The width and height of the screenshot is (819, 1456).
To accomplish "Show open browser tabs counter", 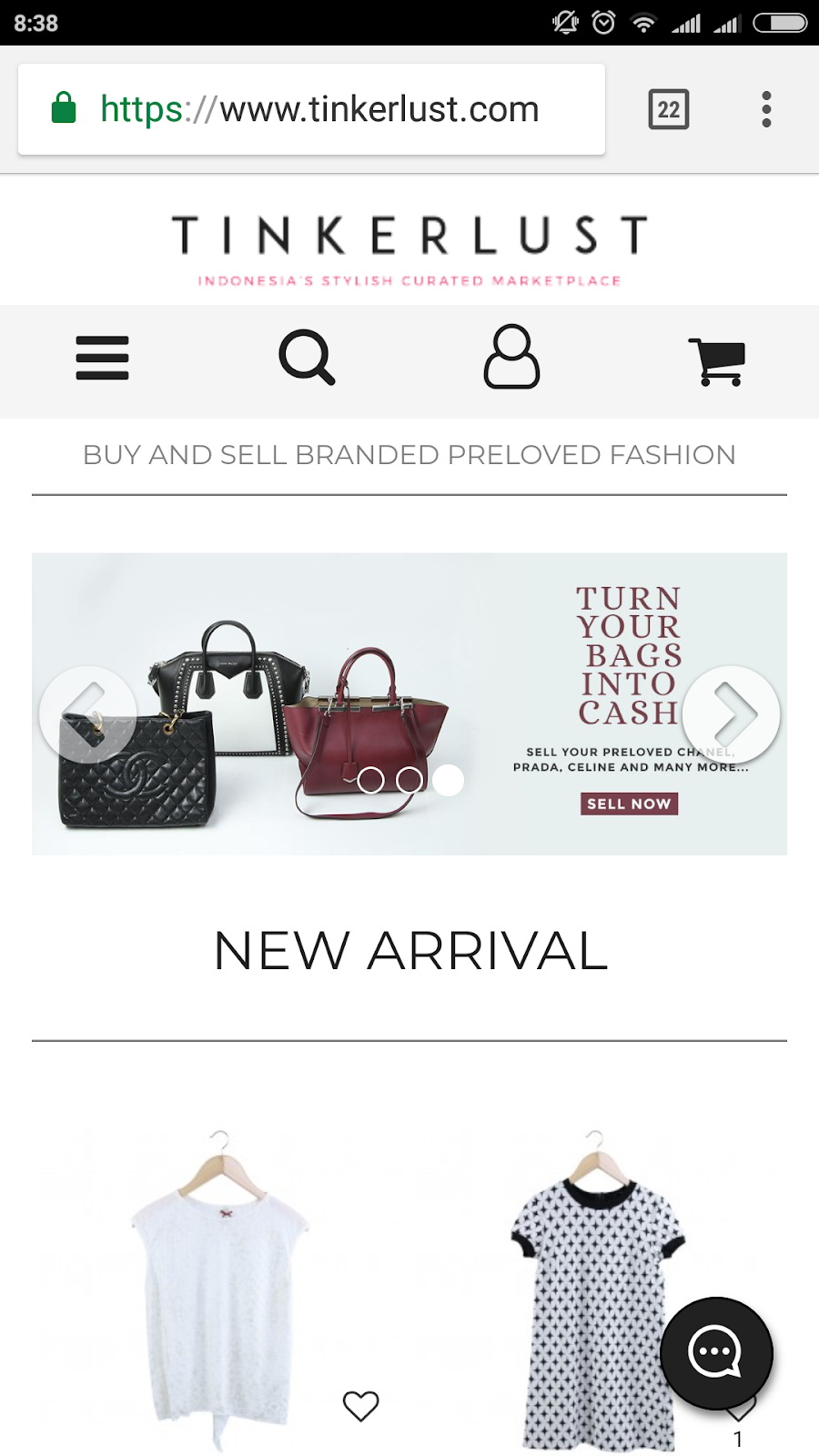I will 669,109.
